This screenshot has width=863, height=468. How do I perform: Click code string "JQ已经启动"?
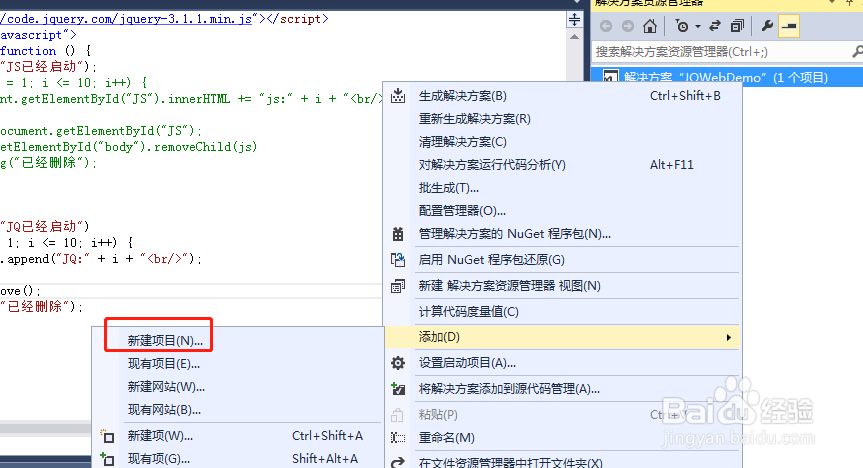pyautogui.click(x=42, y=226)
